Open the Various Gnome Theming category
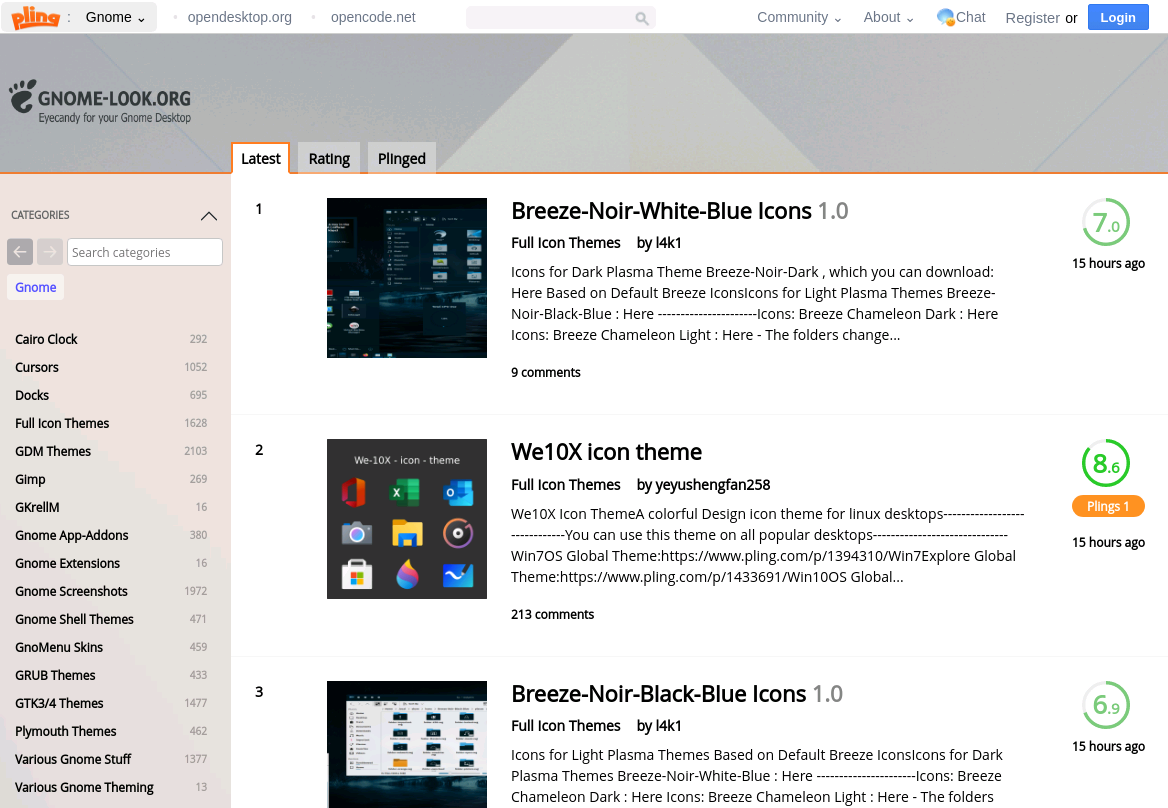The width and height of the screenshot is (1168, 808). [84, 788]
